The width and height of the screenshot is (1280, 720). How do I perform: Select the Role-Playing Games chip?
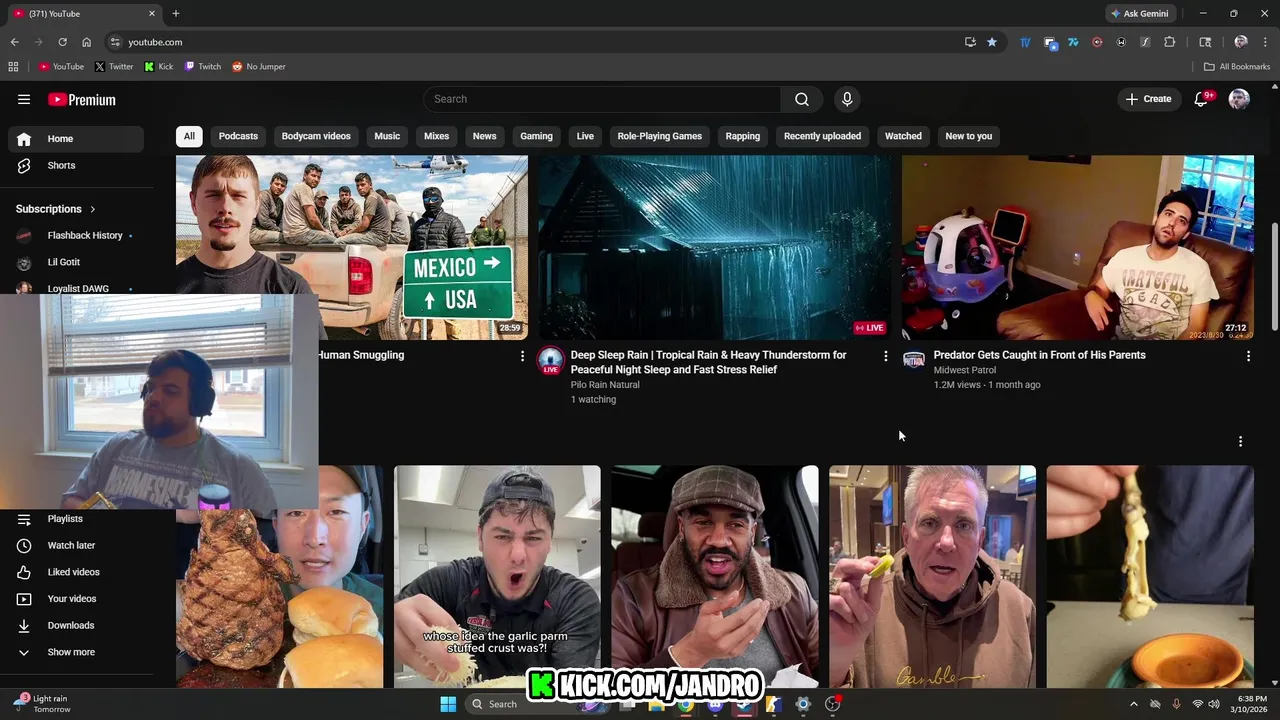pos(660,136)
